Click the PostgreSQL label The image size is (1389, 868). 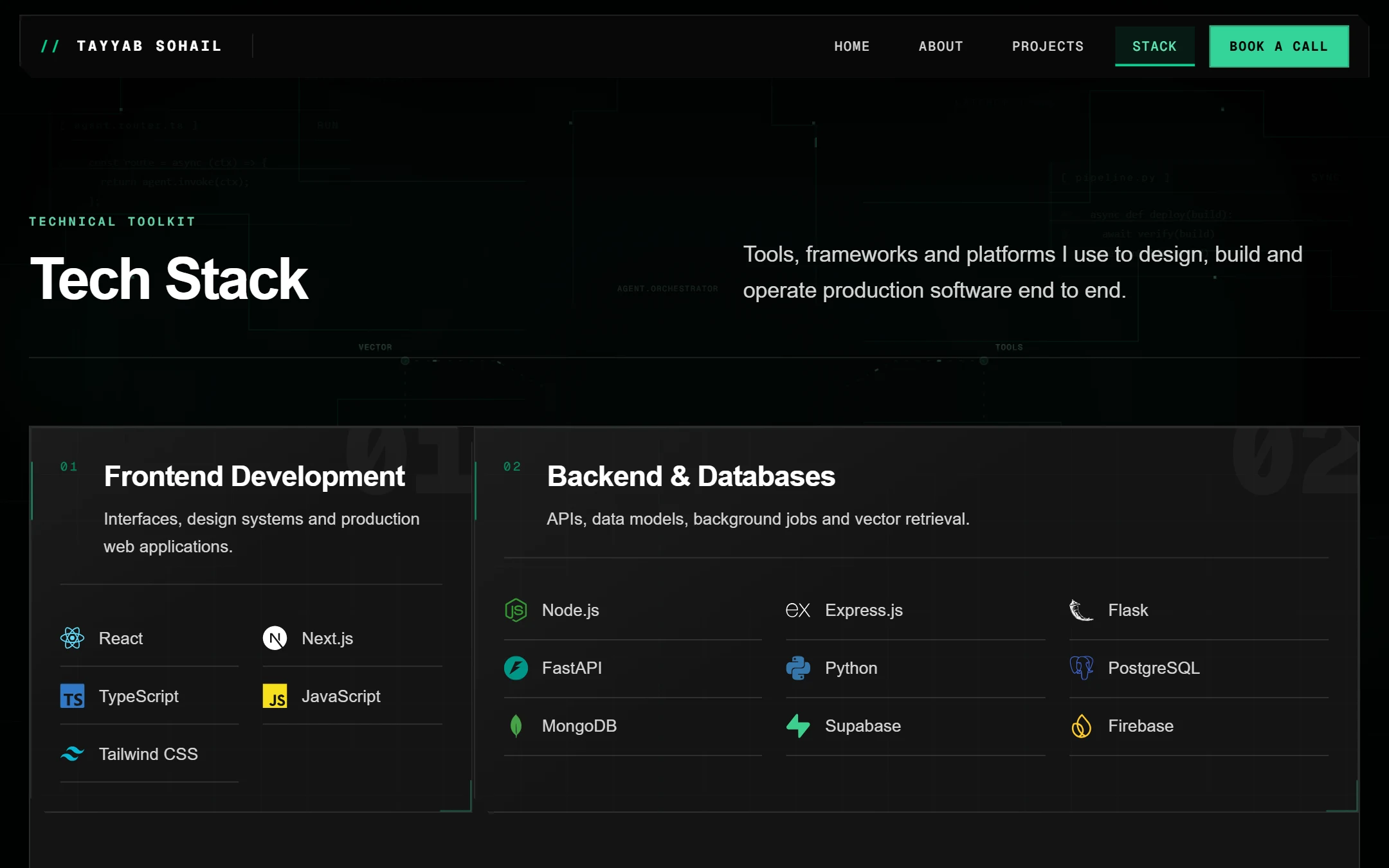coord(1154,668)
